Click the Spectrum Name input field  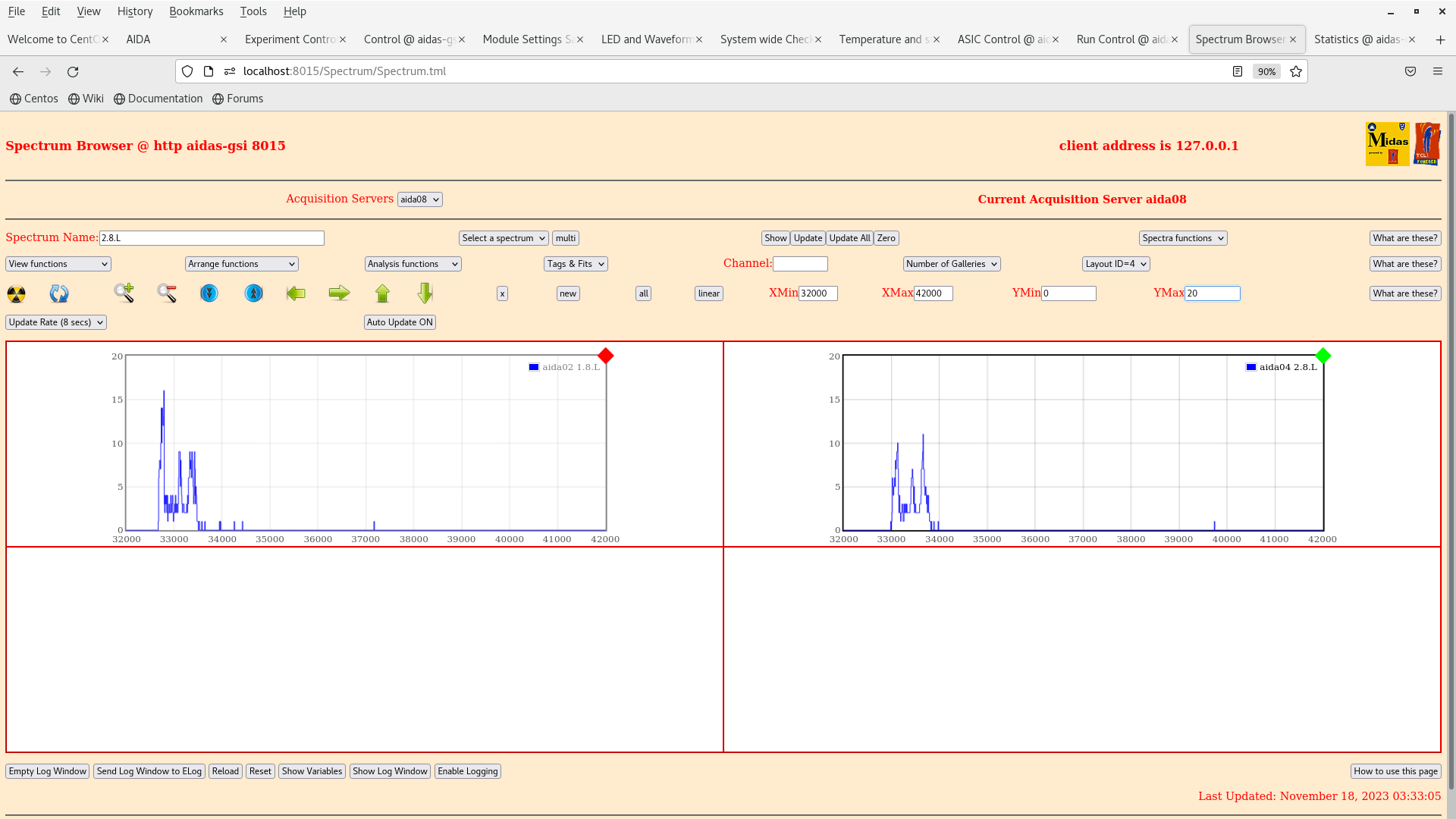212,238
